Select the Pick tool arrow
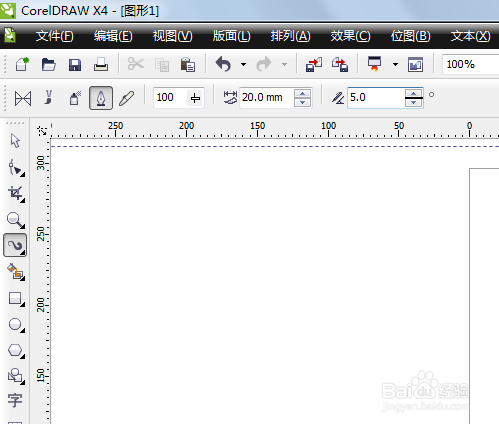This screenshot has height=424, width=499. 15,140
